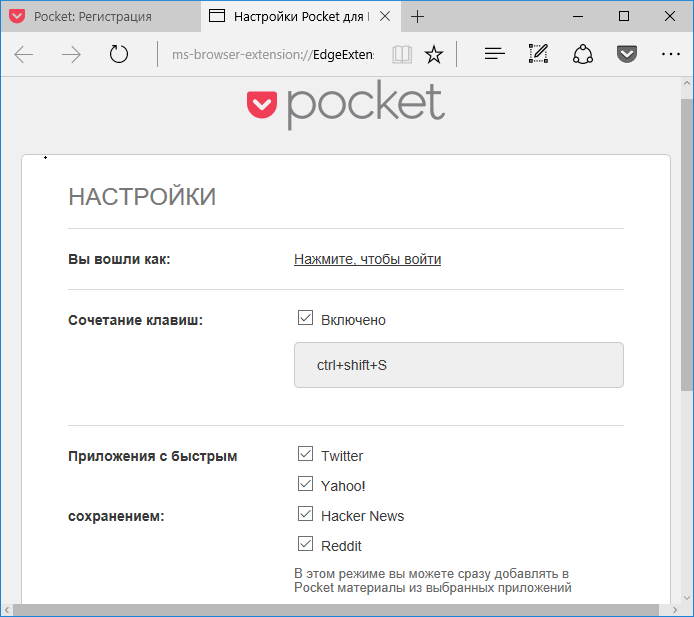The width and height of the screenshot is (694, 617).
Task: Click the vertical scrollbar thumb
Action: 687,245
